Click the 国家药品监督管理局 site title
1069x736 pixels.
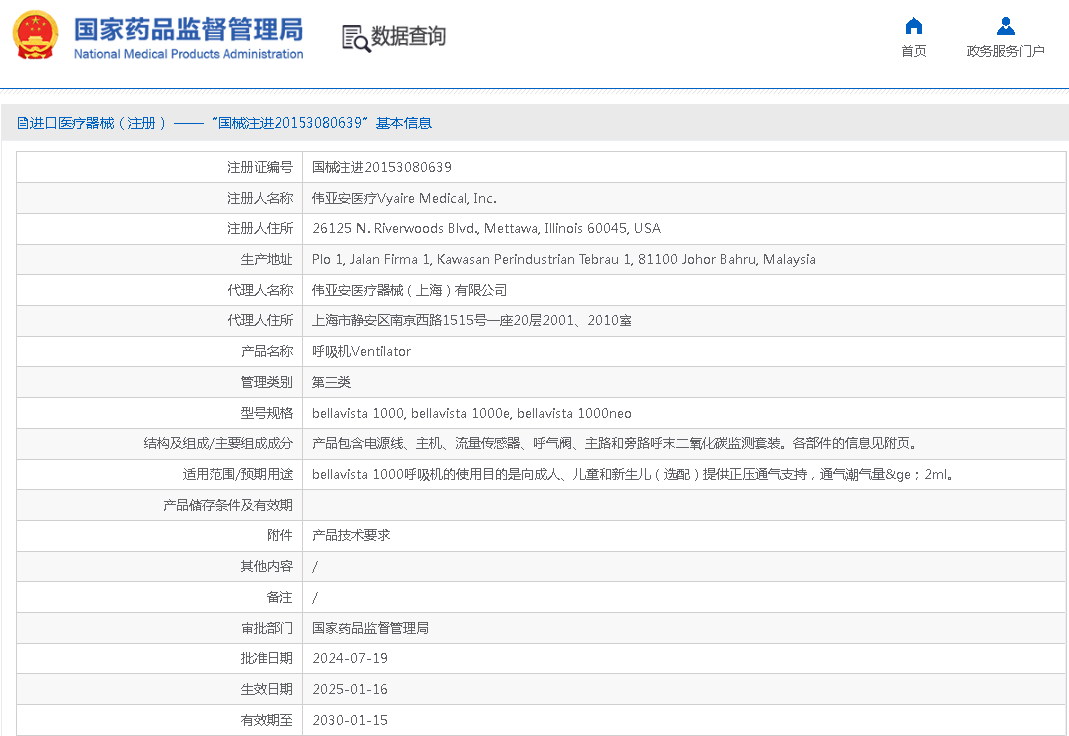coord(188,28)
